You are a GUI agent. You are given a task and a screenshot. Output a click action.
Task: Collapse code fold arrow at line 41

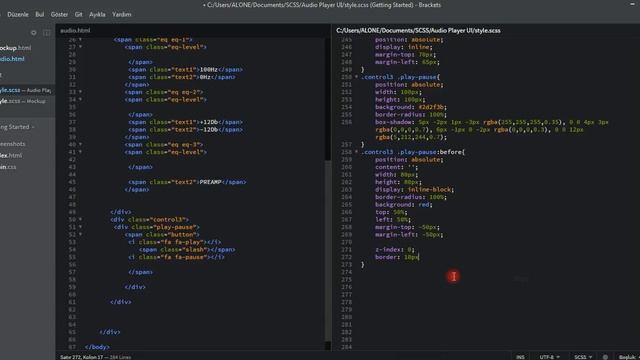(80, 152)
